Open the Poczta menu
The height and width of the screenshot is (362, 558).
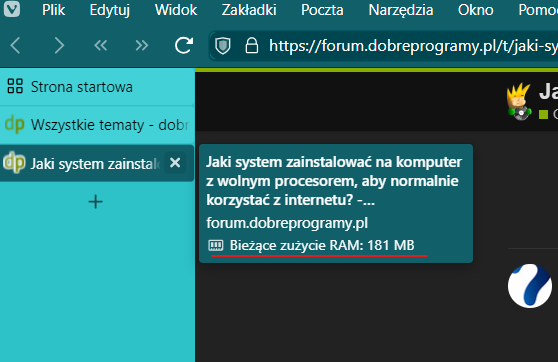click(x=322, y=10)
